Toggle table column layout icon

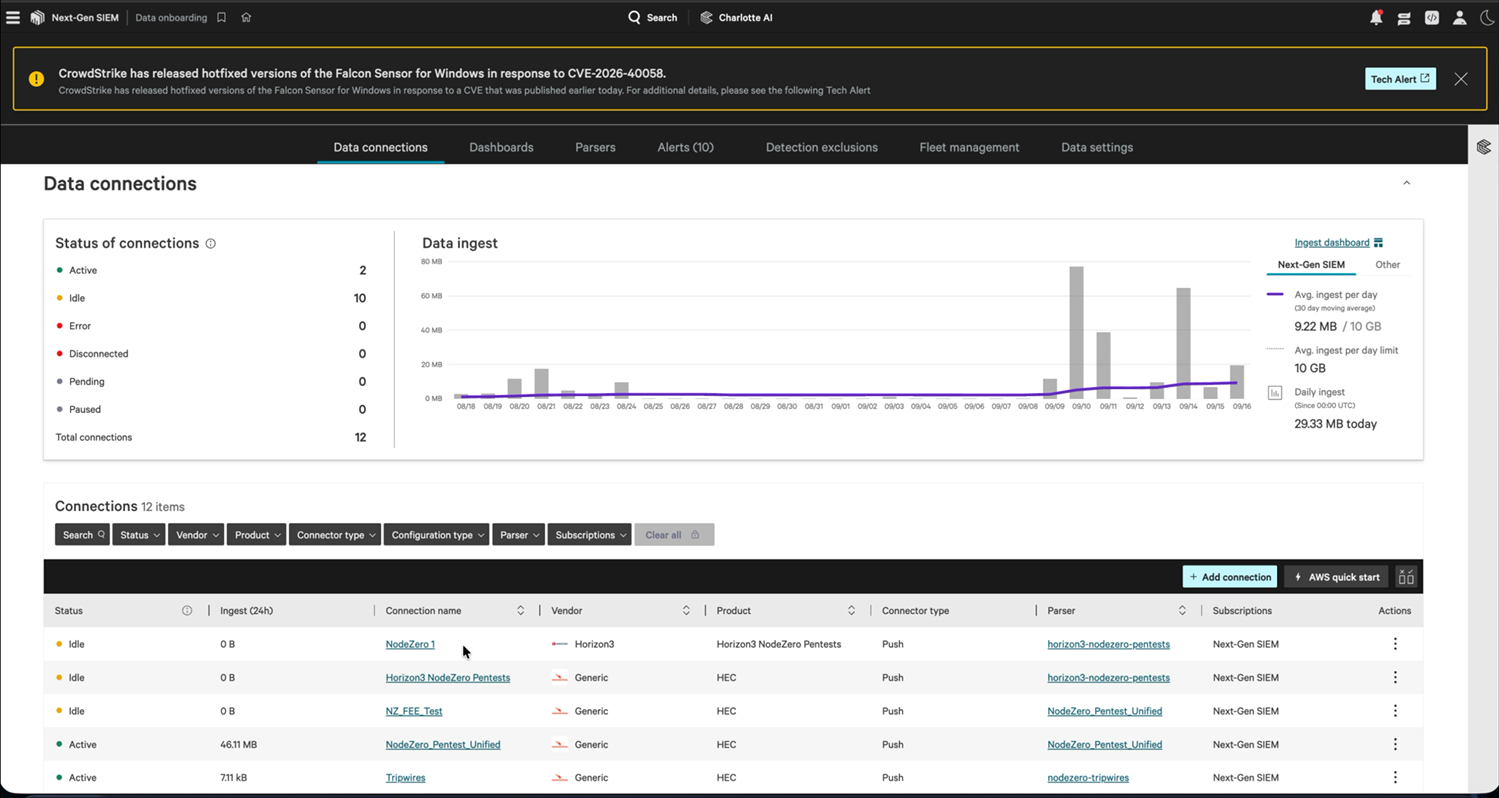click(1406, 577)
